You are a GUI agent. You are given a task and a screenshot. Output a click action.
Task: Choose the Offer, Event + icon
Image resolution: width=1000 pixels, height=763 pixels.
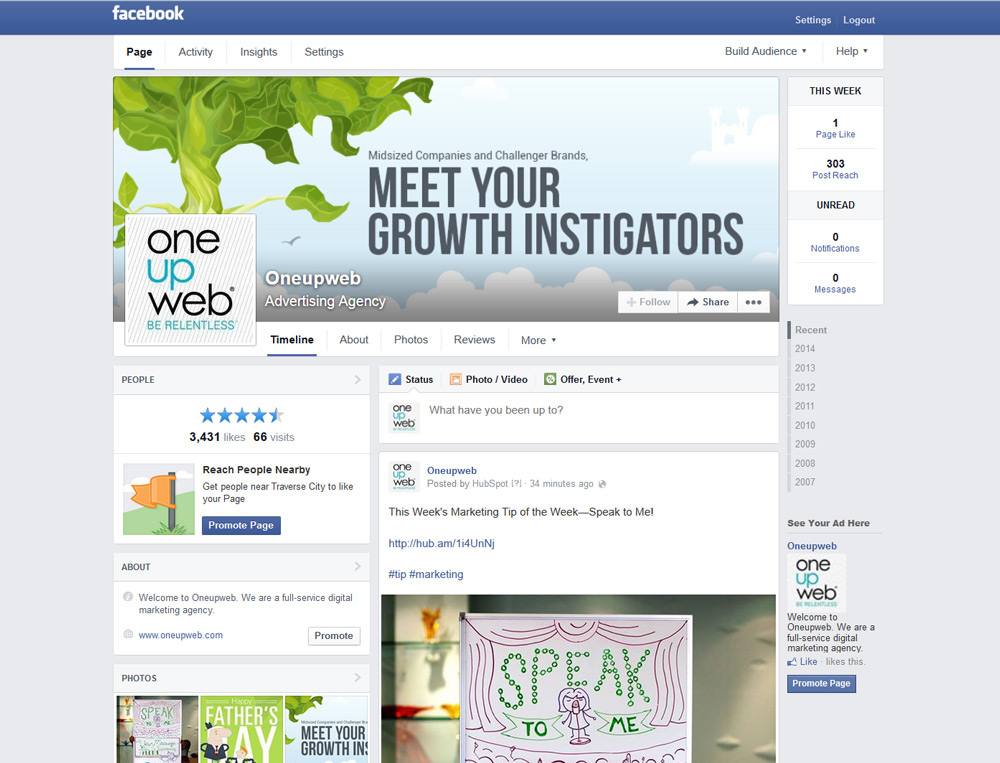tap(550, 380)
